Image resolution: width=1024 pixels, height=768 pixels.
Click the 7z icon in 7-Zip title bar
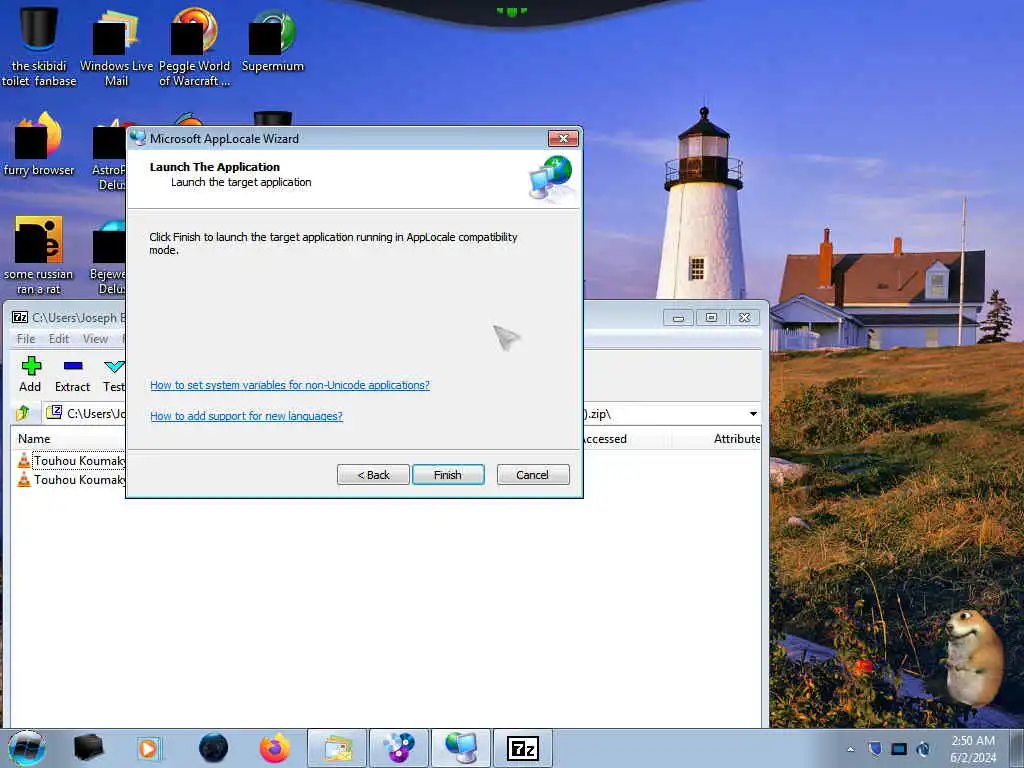[x=20, y=317]
